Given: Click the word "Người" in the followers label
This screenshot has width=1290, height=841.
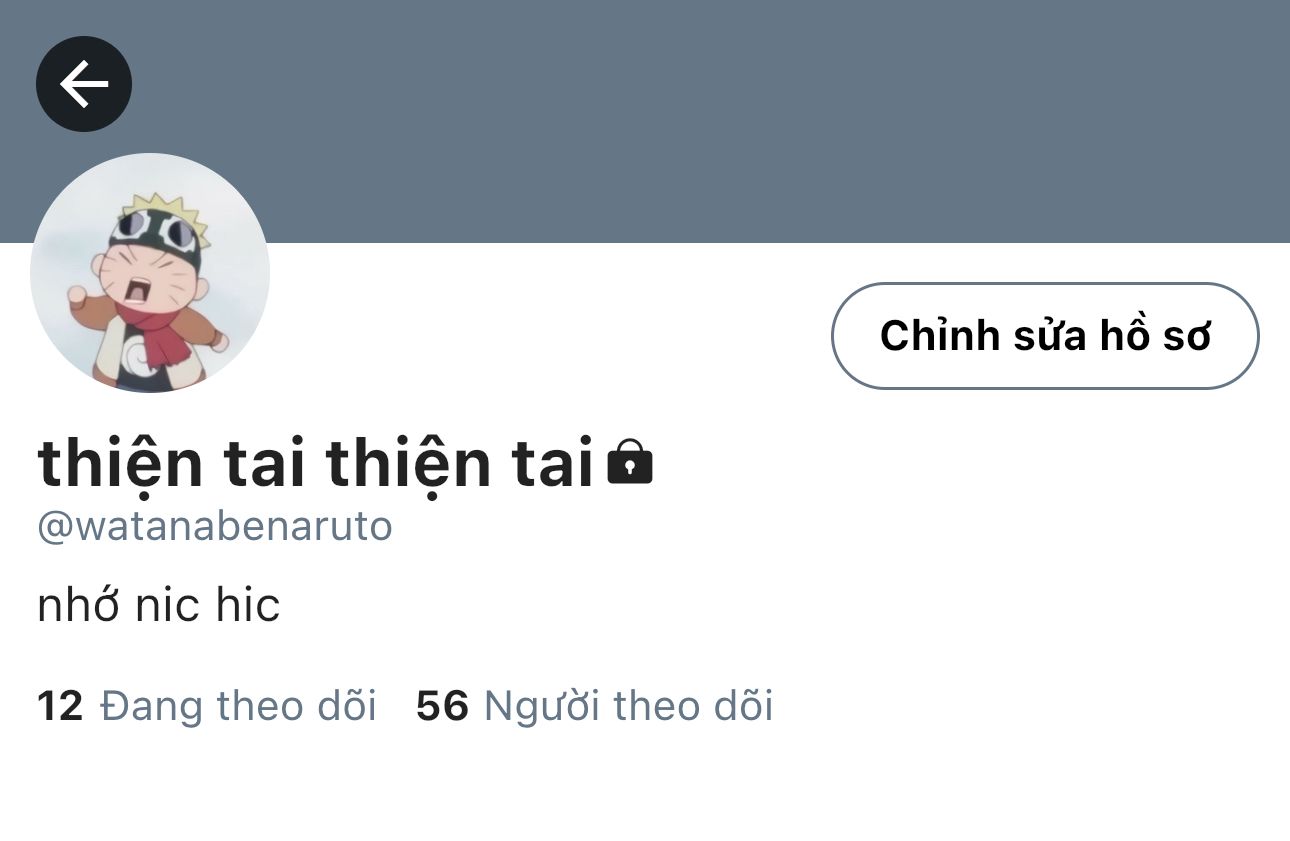Looking at the screenshot, I should click(x=541, y=707).
